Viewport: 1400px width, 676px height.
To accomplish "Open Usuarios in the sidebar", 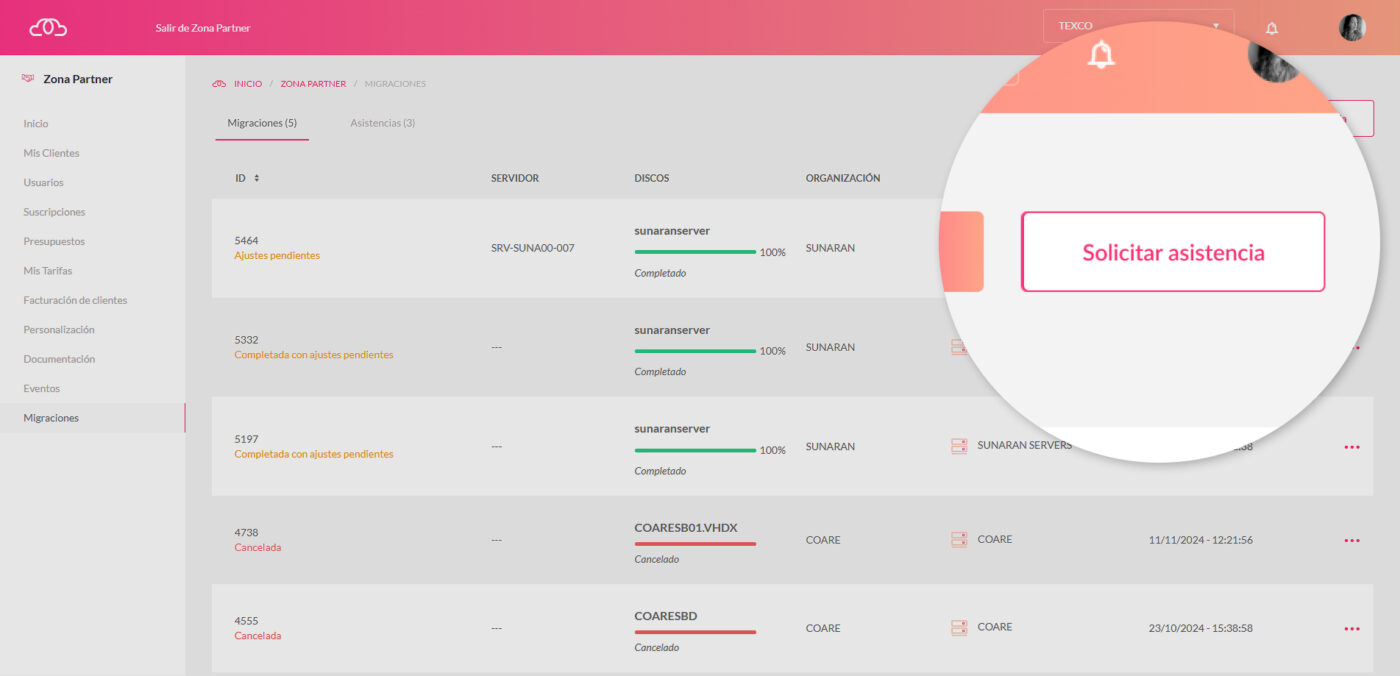I will click(43, 182).
